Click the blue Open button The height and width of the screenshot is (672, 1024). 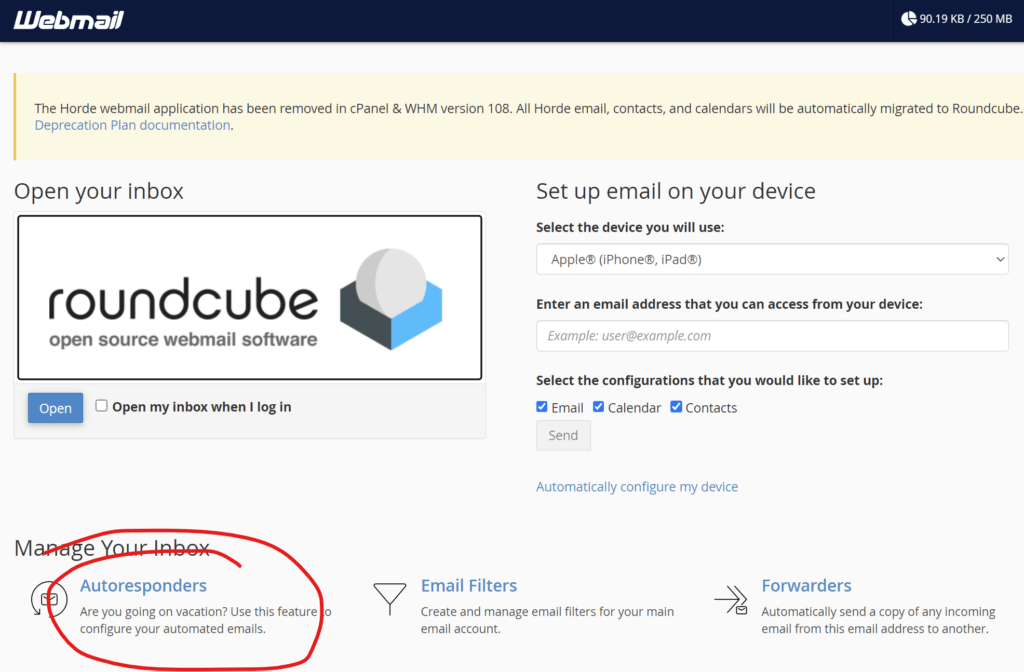click(x=56, y=408)
